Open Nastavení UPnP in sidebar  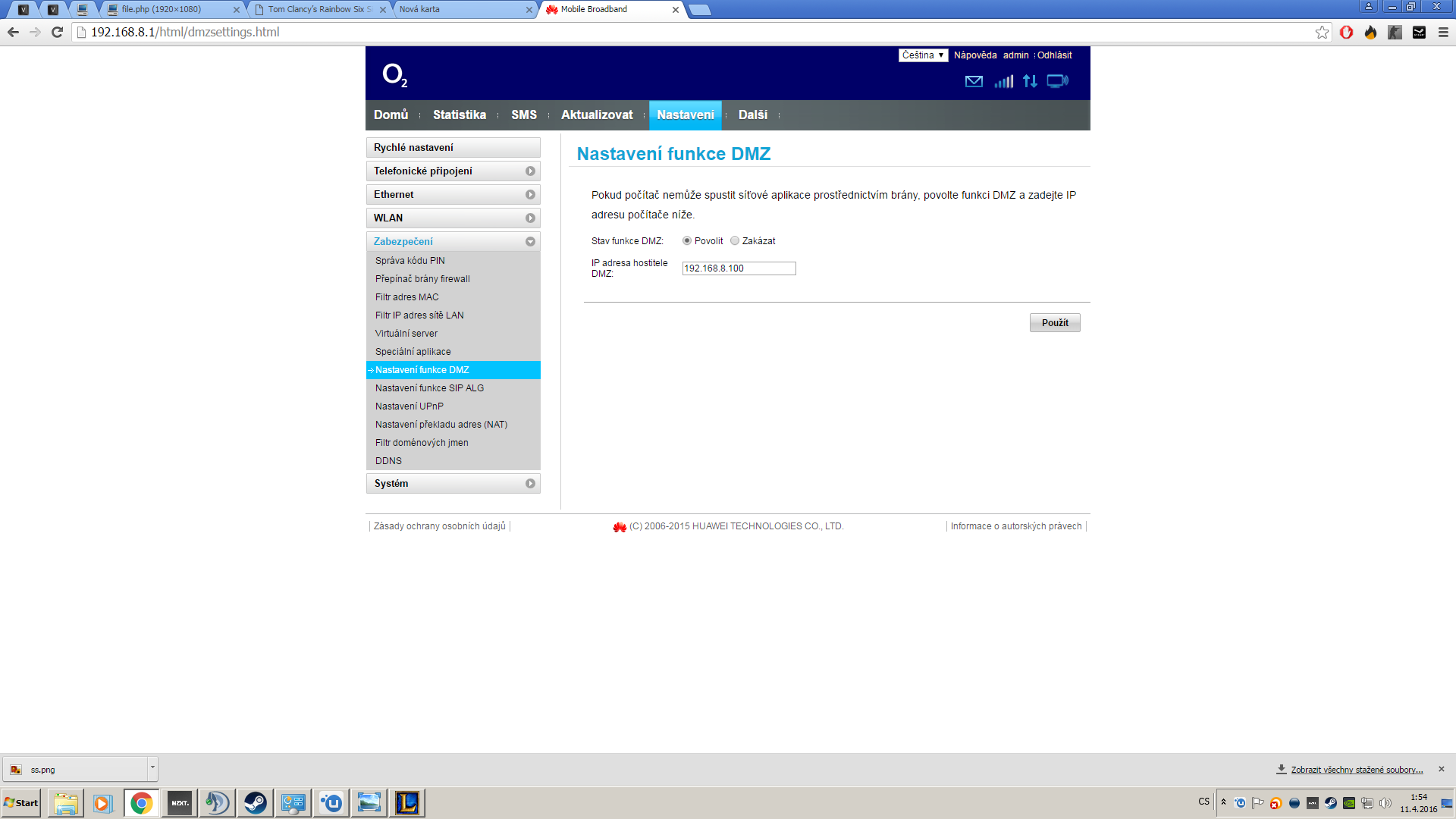click(409, 406)
